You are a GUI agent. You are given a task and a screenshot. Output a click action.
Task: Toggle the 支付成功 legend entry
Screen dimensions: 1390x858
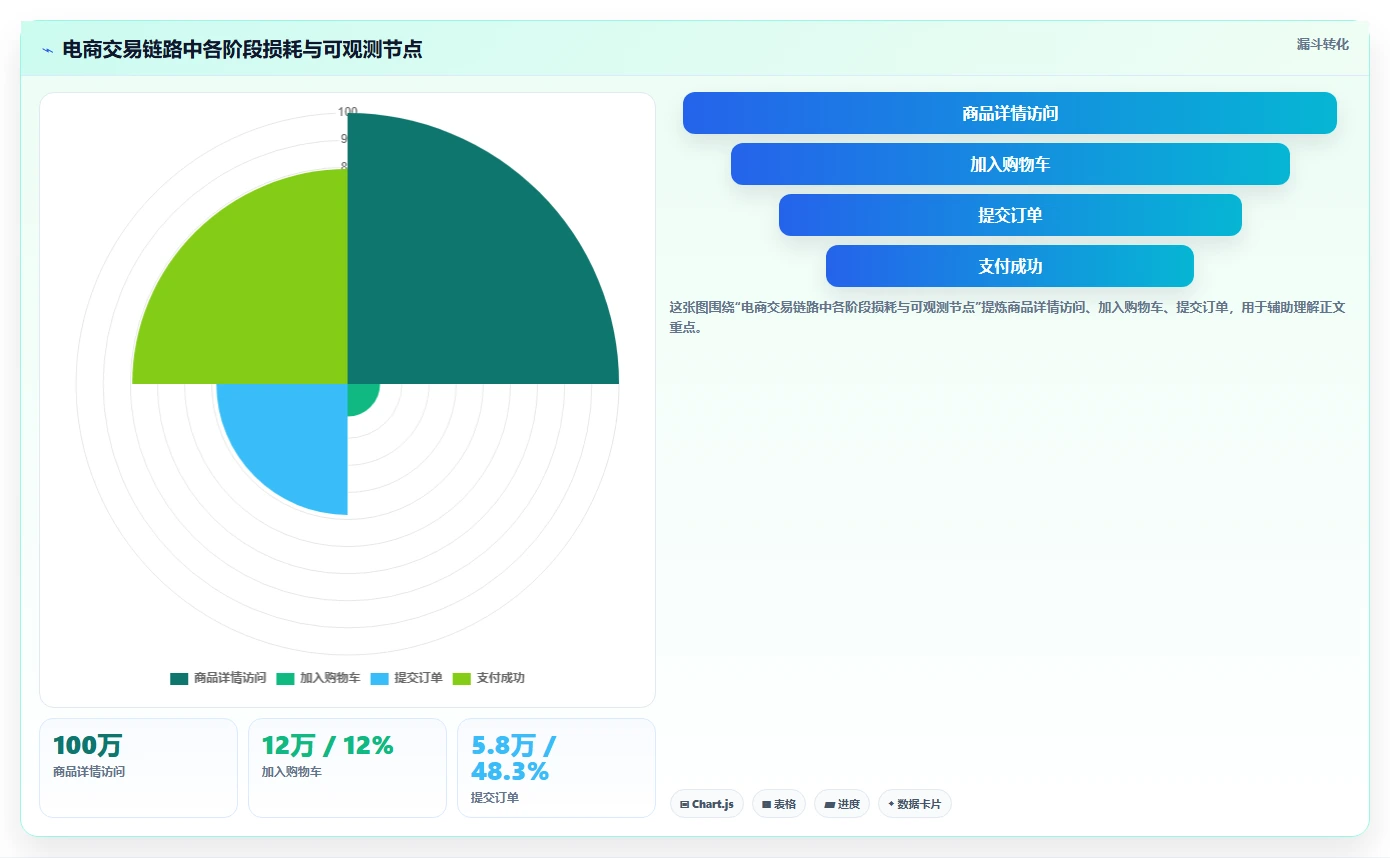click(488, 678)
